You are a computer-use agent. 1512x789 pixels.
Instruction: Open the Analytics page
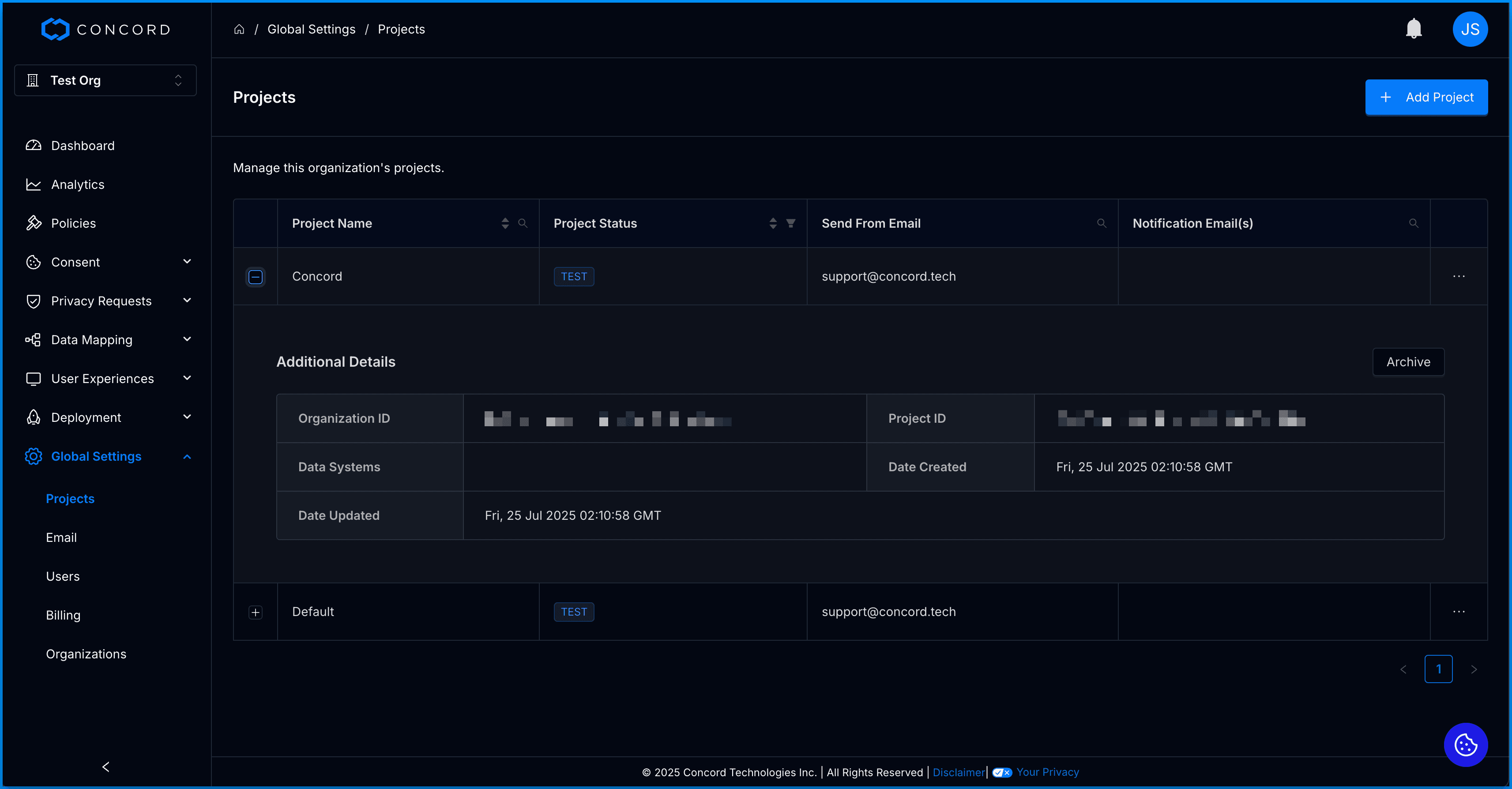[x=78, y=184]
